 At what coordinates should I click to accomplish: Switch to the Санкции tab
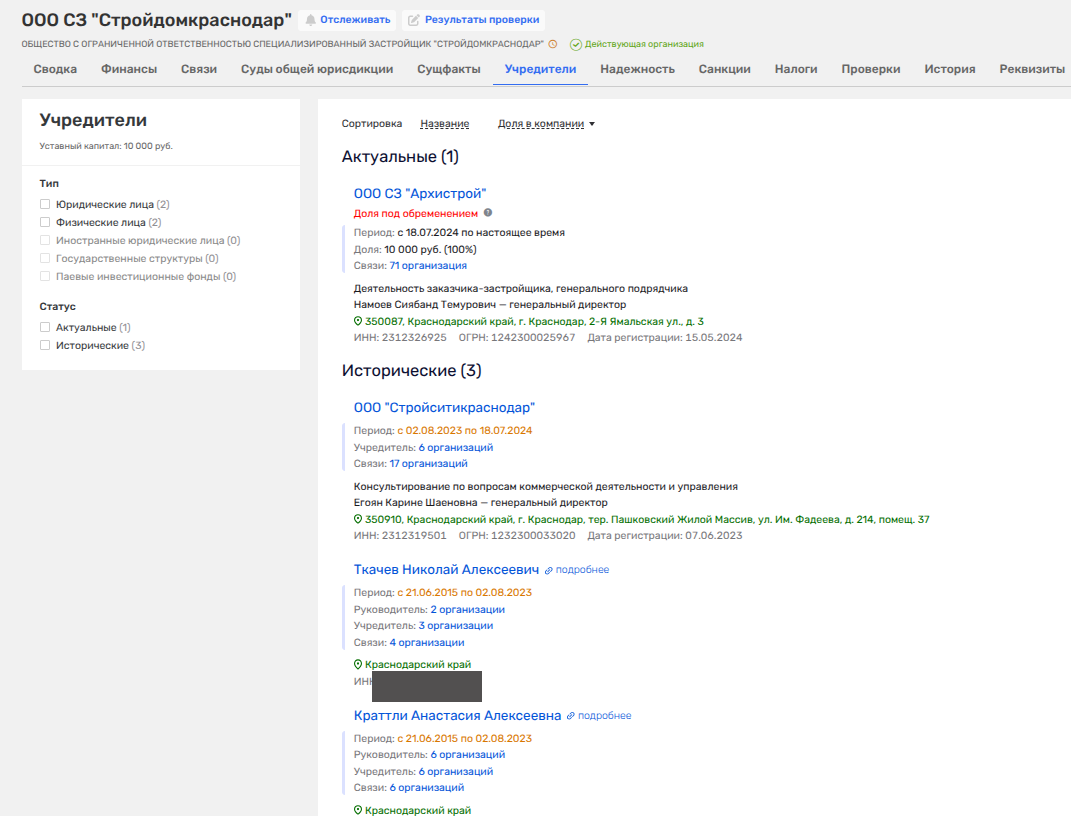pos(725,69)
